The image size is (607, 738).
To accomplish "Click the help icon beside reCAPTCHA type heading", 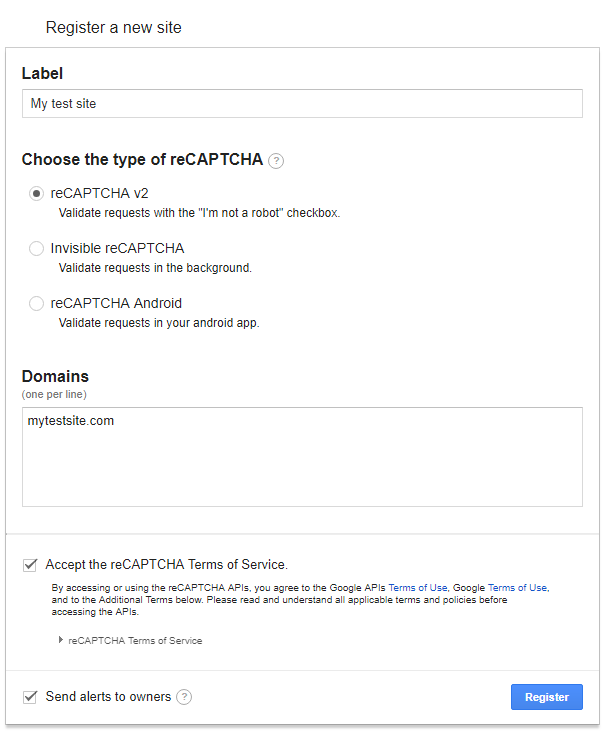I will click(276, 161).
